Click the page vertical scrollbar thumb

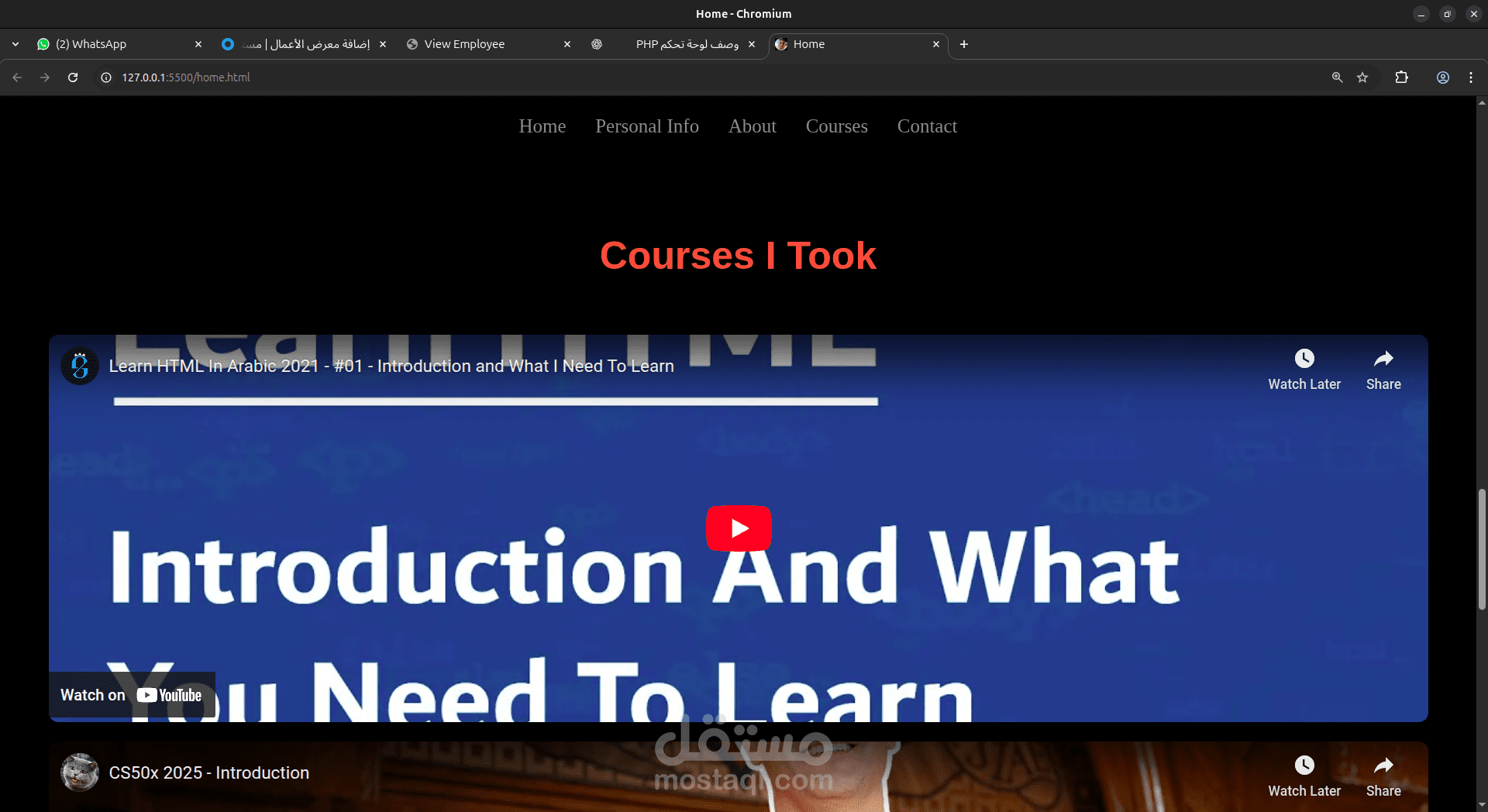pyautogui.click(x=1482, y=549)
